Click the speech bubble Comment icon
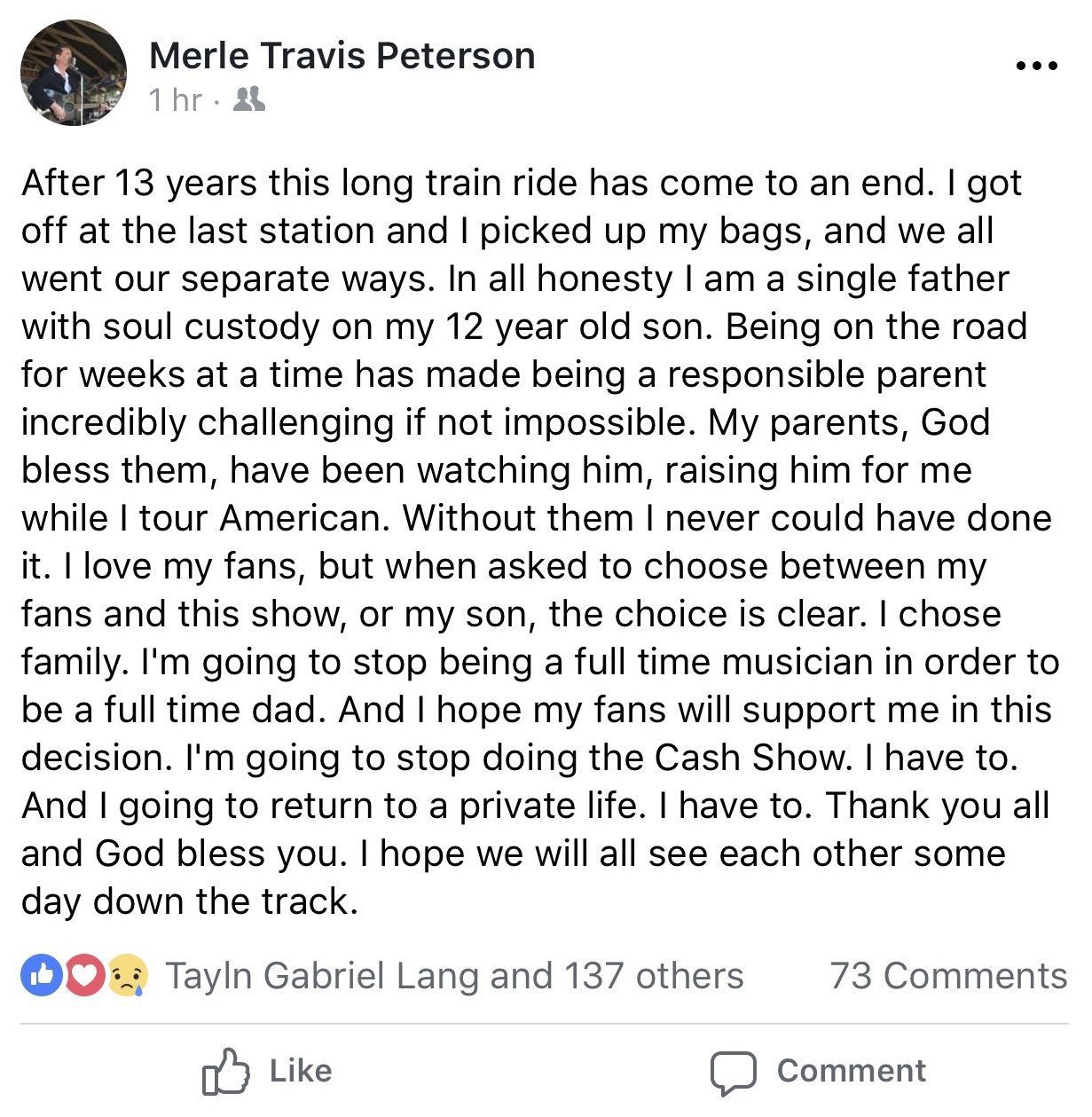Viewport: 1092px width, 1117px height. 733,1073
